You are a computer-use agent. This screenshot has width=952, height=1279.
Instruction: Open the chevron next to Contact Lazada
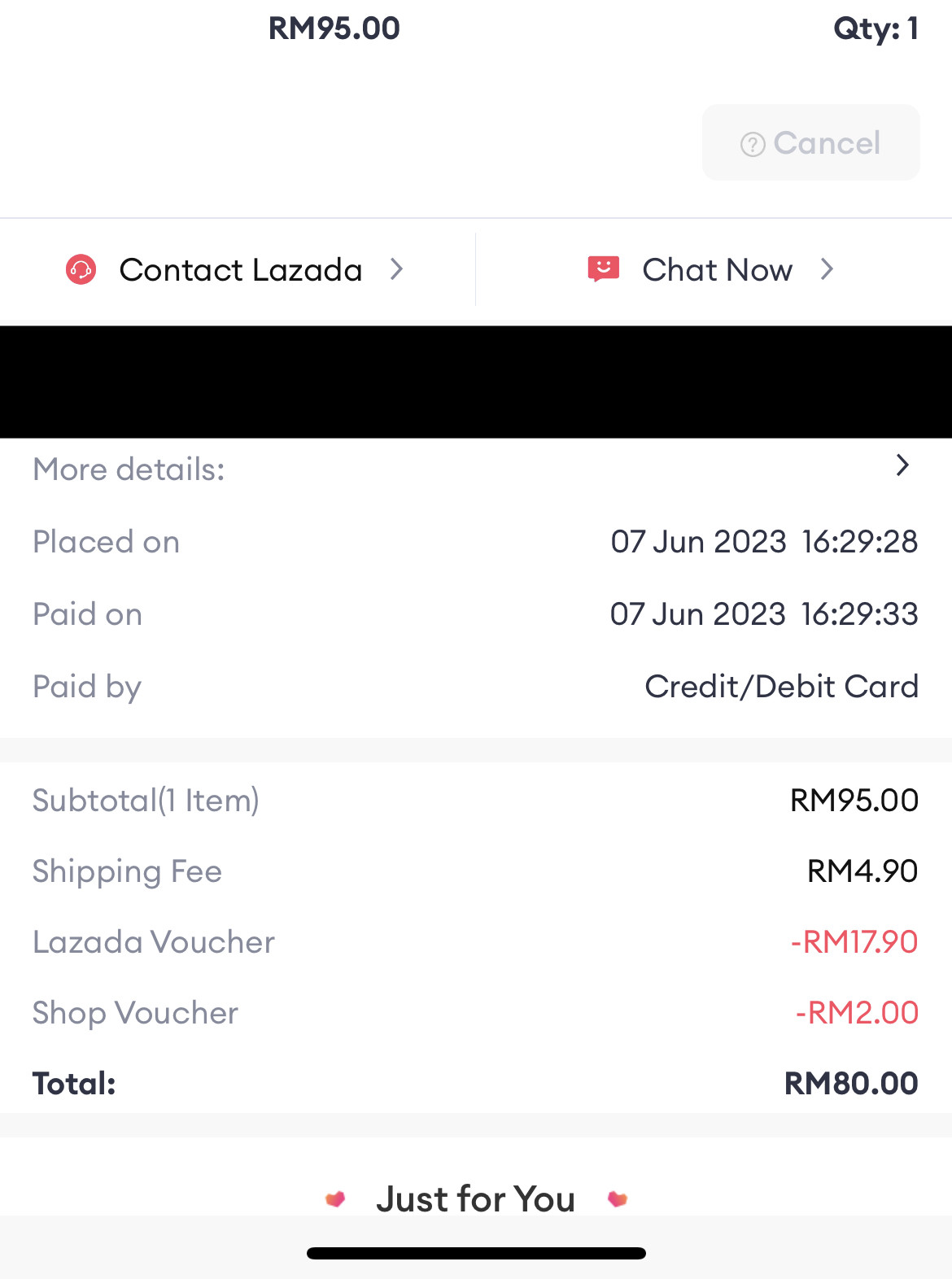(396, 269)
